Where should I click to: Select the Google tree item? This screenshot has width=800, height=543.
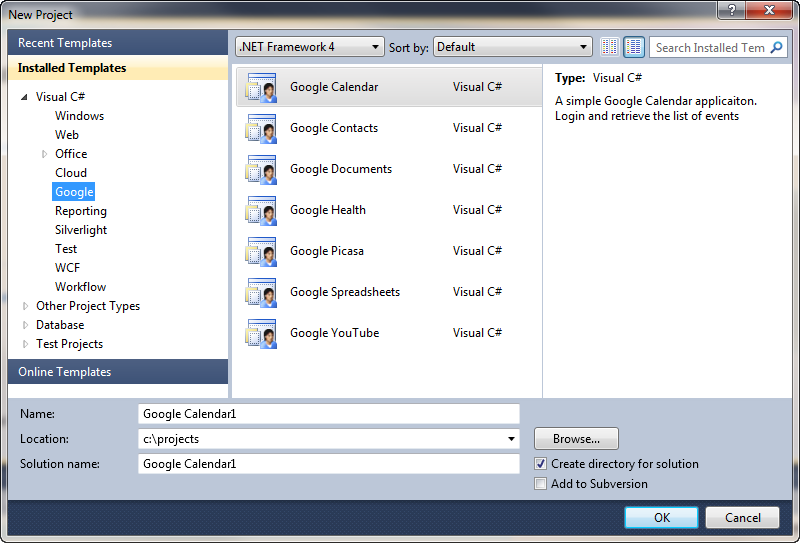pyautogui.click(x=74, y=192)
